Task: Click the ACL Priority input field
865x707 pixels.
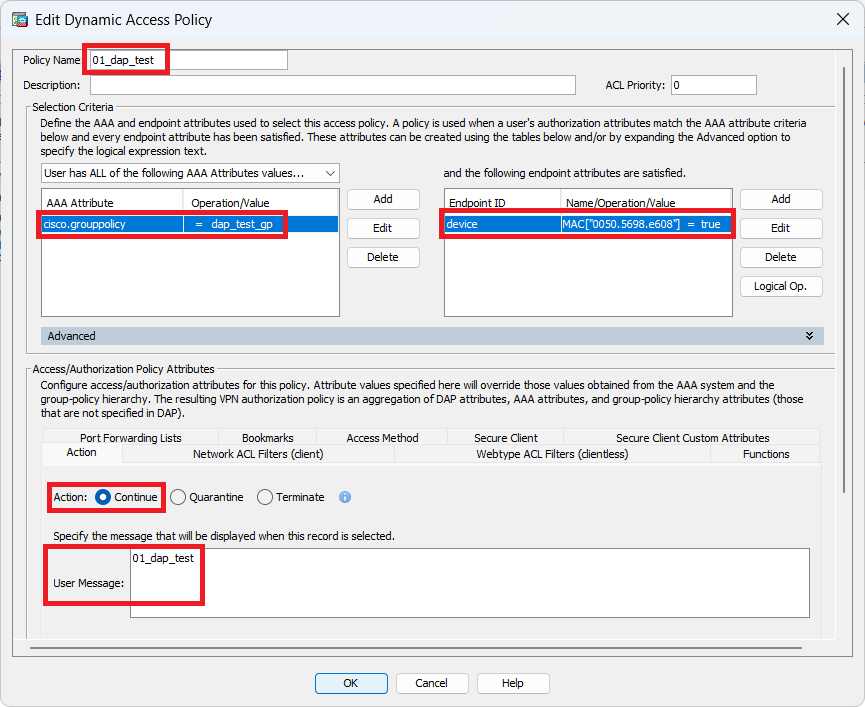Action: [x=713, y=85]
